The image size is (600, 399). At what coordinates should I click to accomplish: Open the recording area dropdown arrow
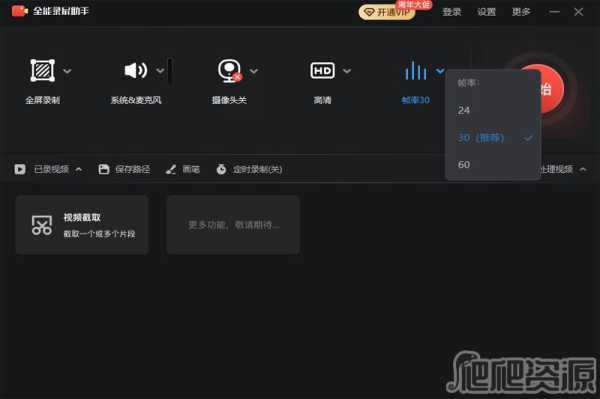point(67,71)
